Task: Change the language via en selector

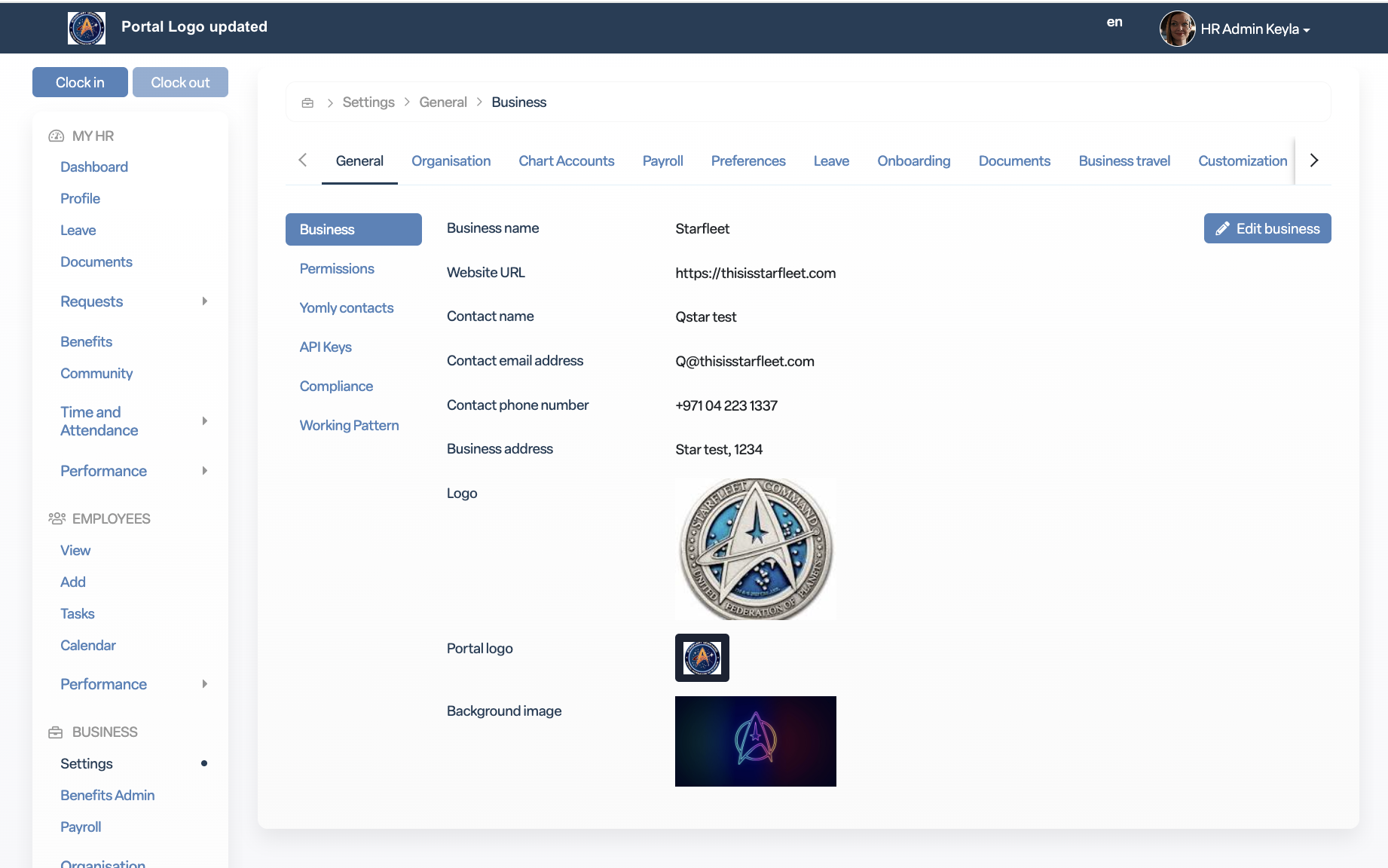Action: 1114,23
